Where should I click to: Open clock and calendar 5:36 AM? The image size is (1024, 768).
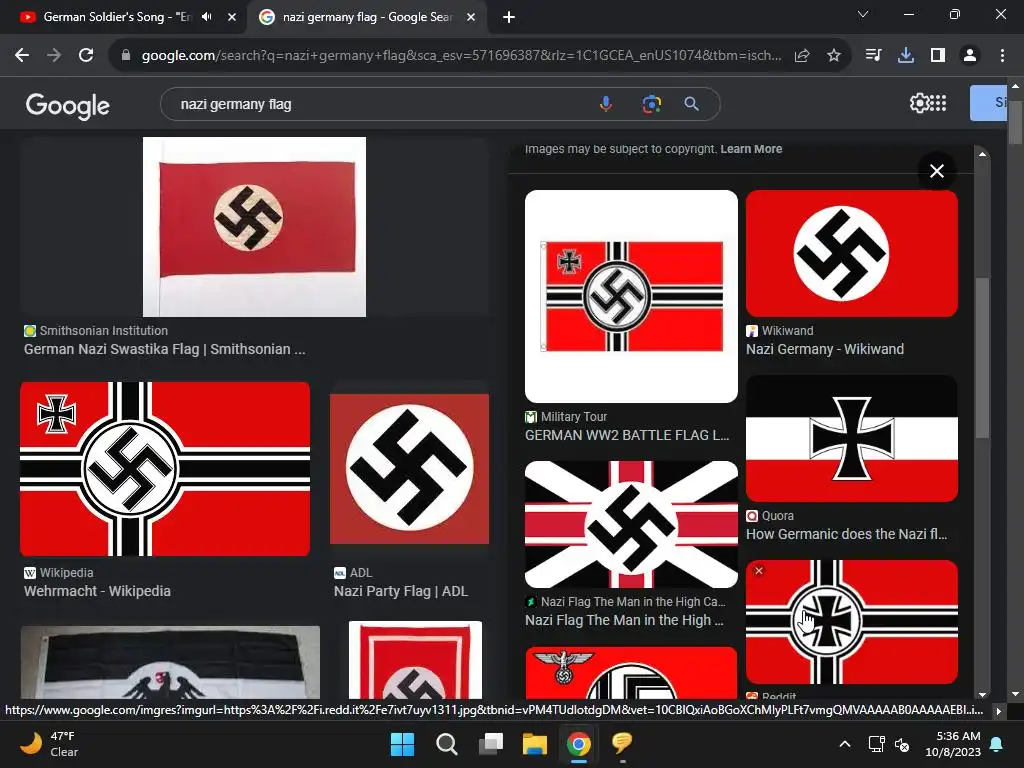pyautogui.click(x=953, y=744)
